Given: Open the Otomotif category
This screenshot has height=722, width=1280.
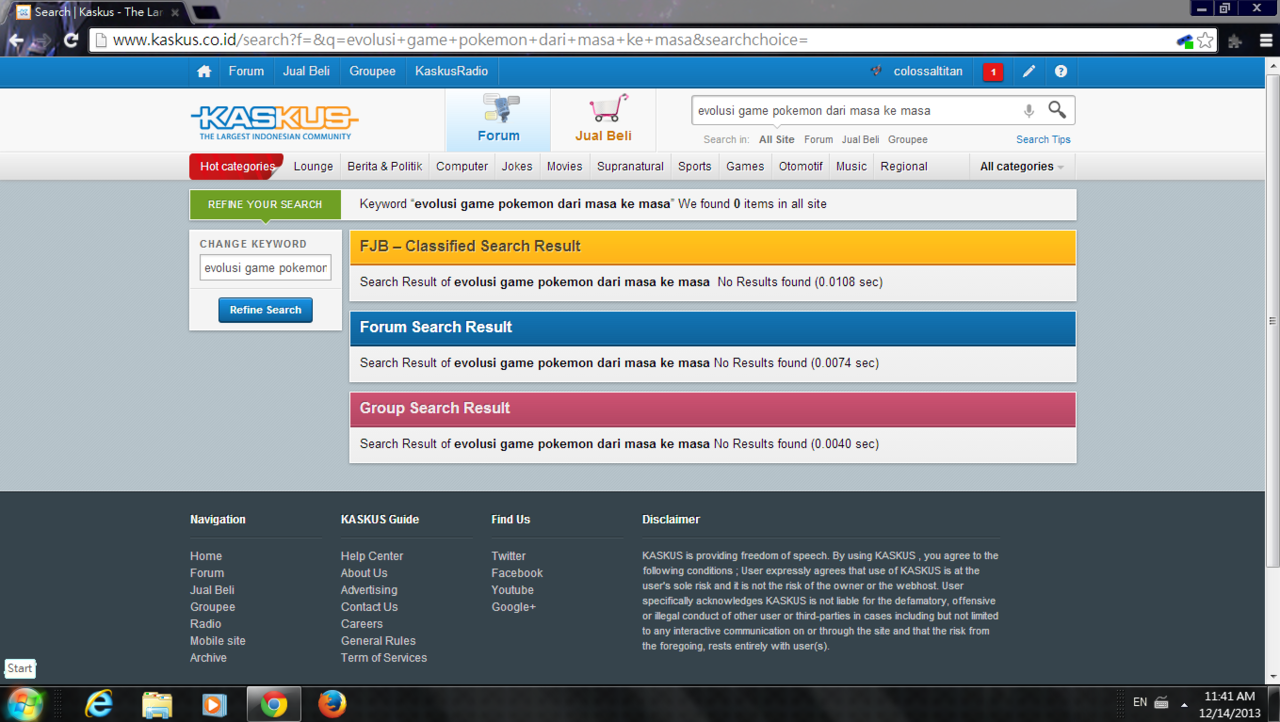Looking at the screenshot, I should pos(801,166).
